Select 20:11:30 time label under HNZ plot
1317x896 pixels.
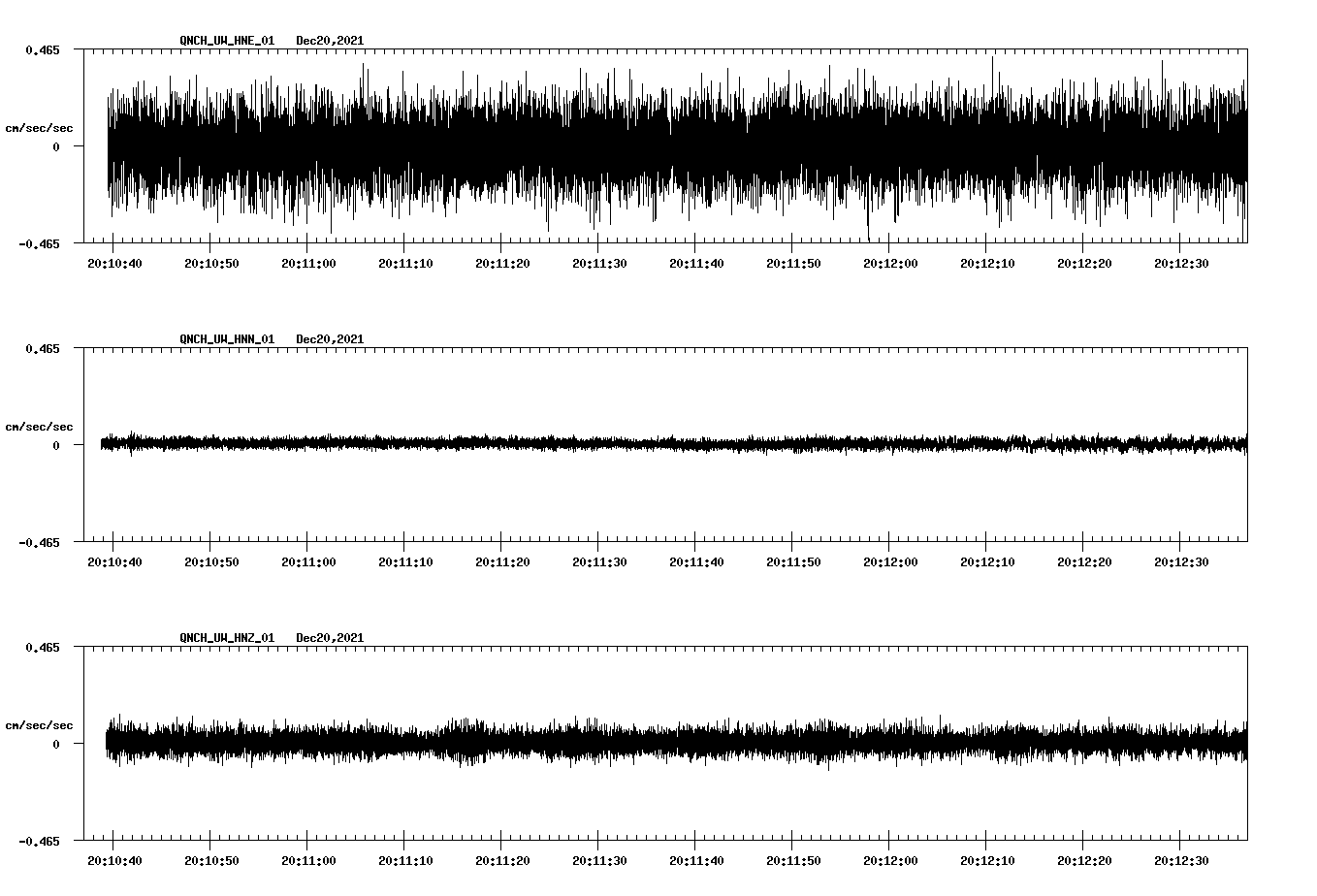[599, 861]
